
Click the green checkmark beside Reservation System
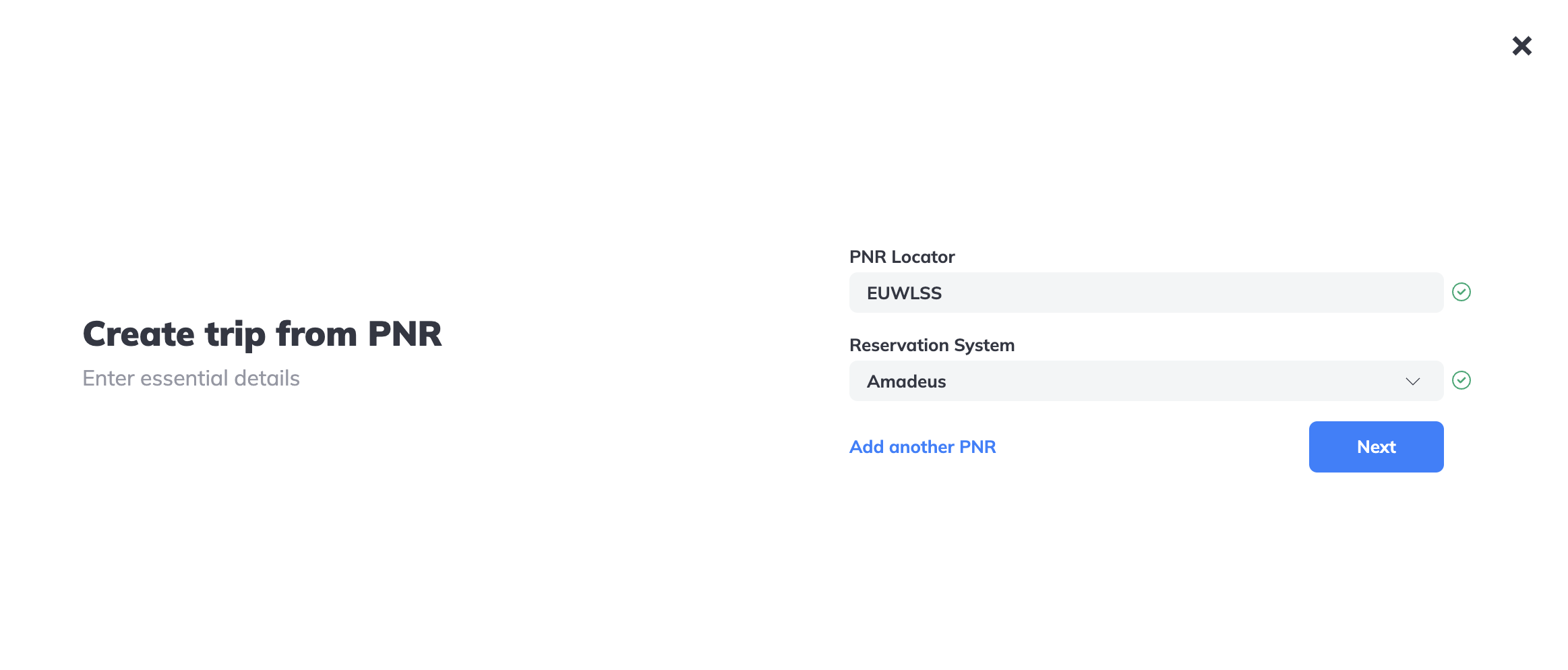[1461, 380]
